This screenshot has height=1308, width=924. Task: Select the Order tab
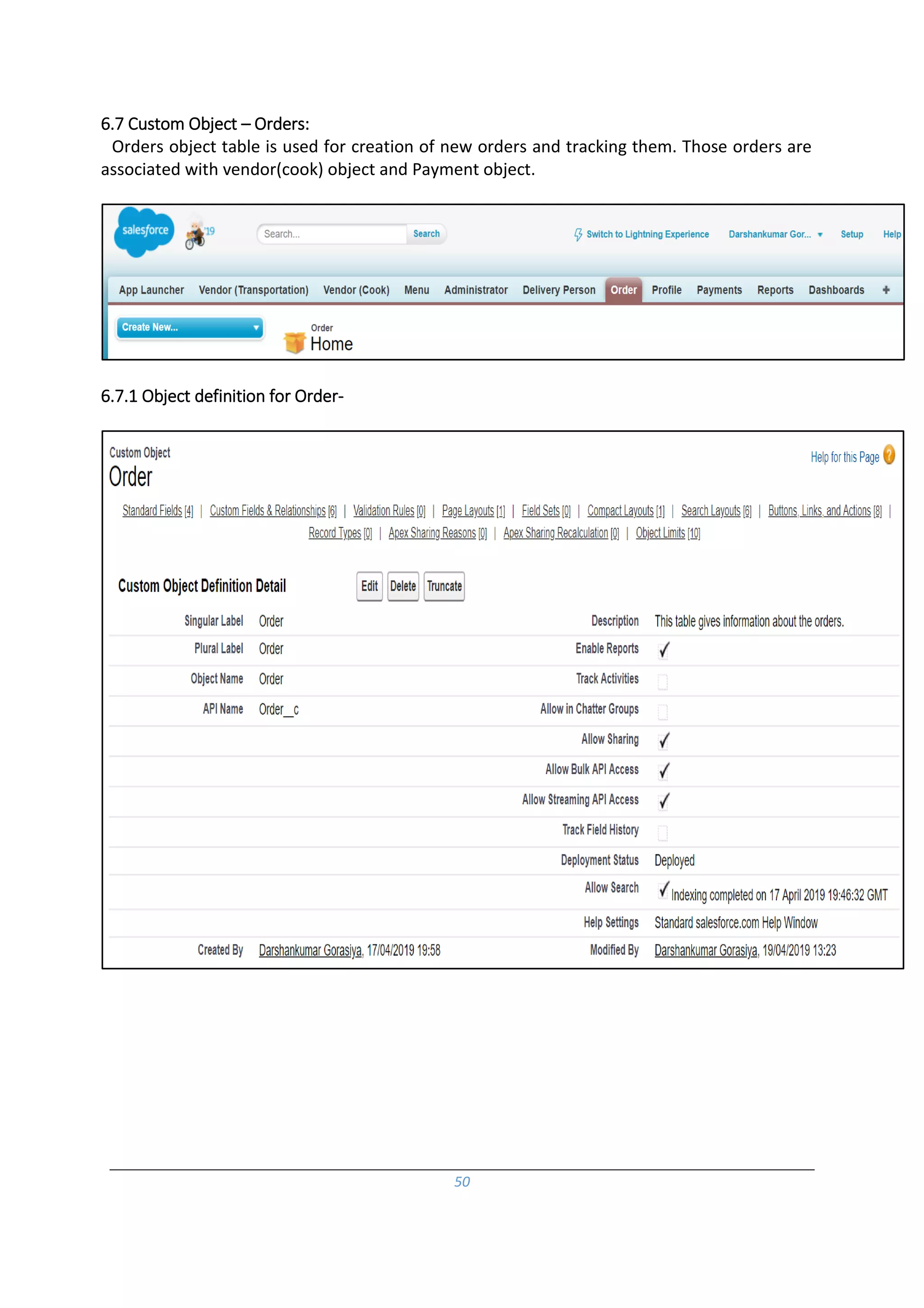tap(624, 290)
